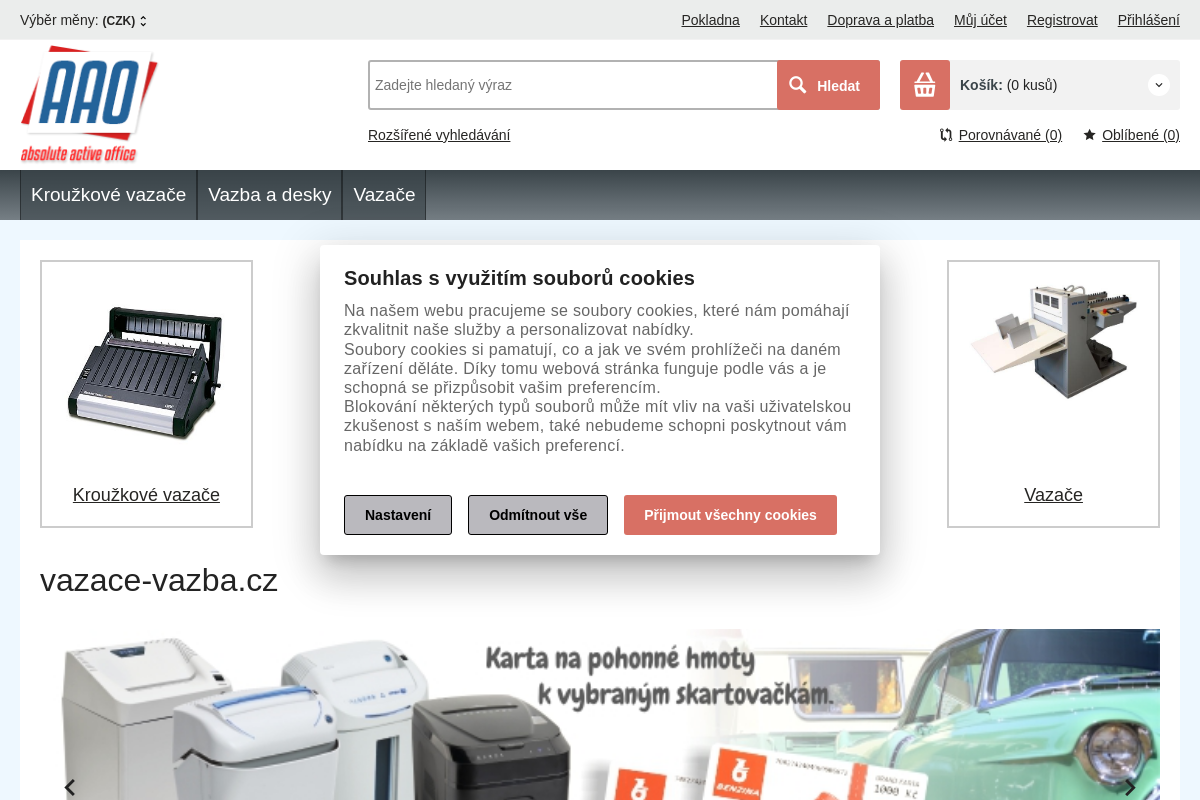1200x800 pixels.
Task: Click the AAO absolute active office logo
Action: click(x=89, y=104)
